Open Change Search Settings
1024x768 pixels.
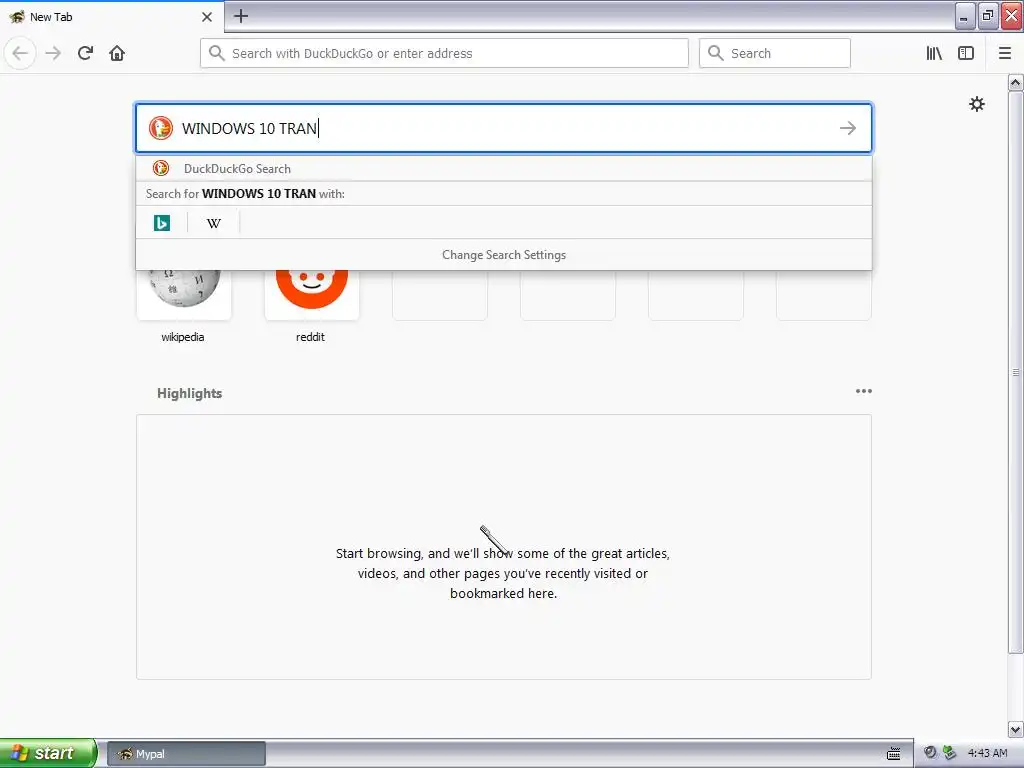pos(504,255)
